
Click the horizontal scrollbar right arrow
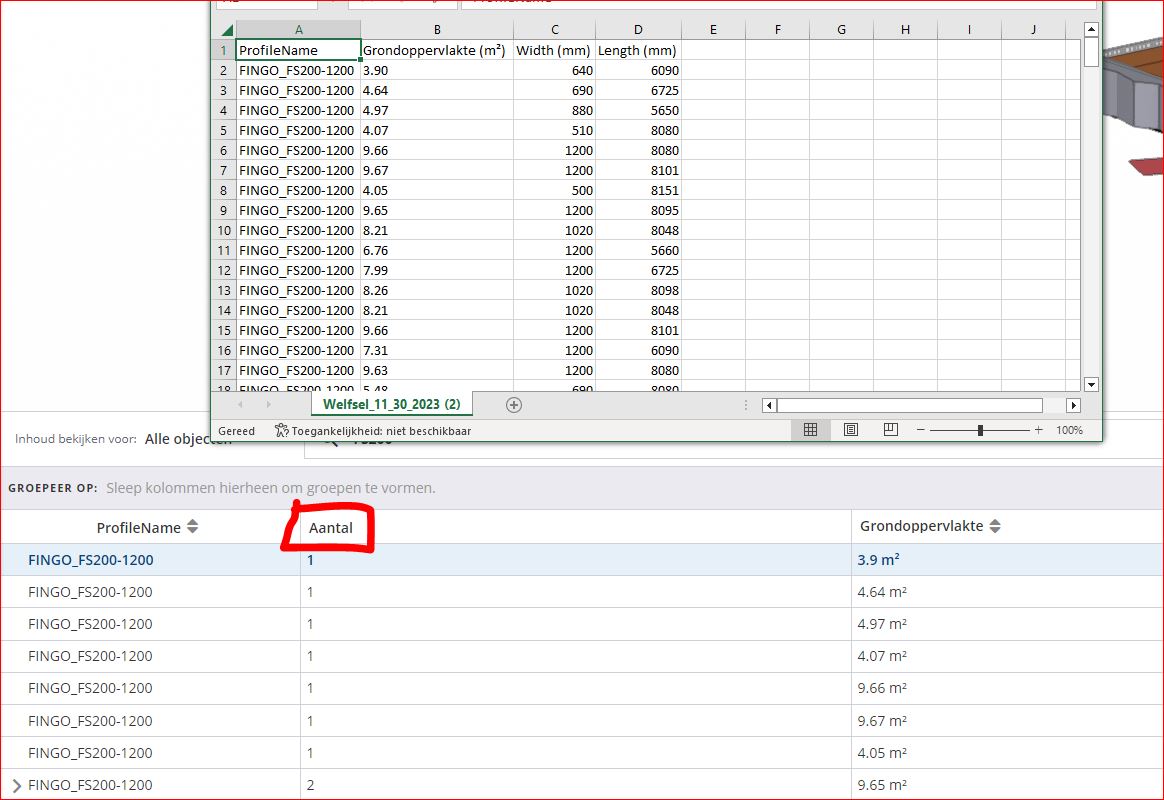[1072, 404]
